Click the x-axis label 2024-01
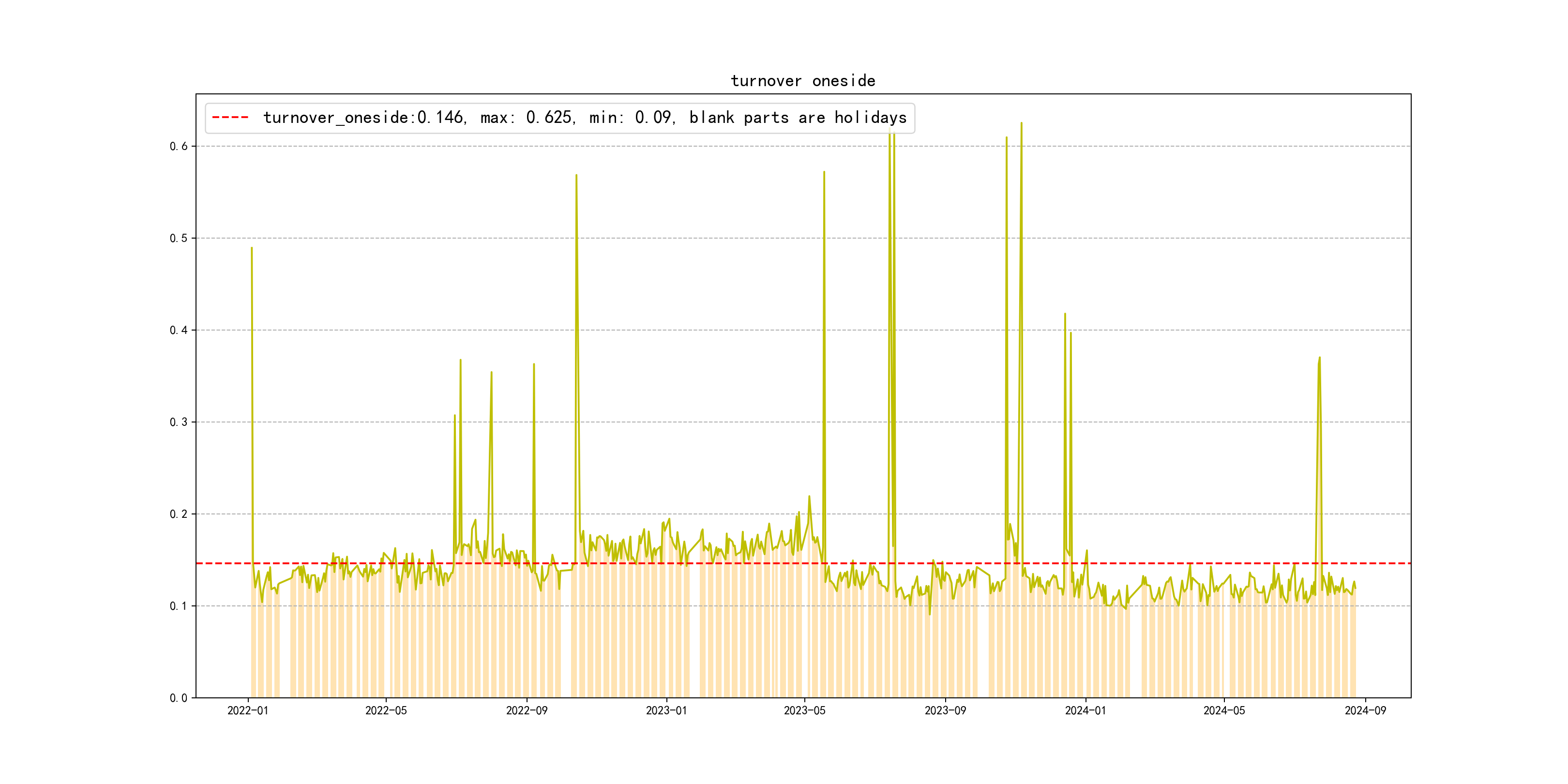The height and width of the screenshot is (784, 1568). click(1086, 710)
